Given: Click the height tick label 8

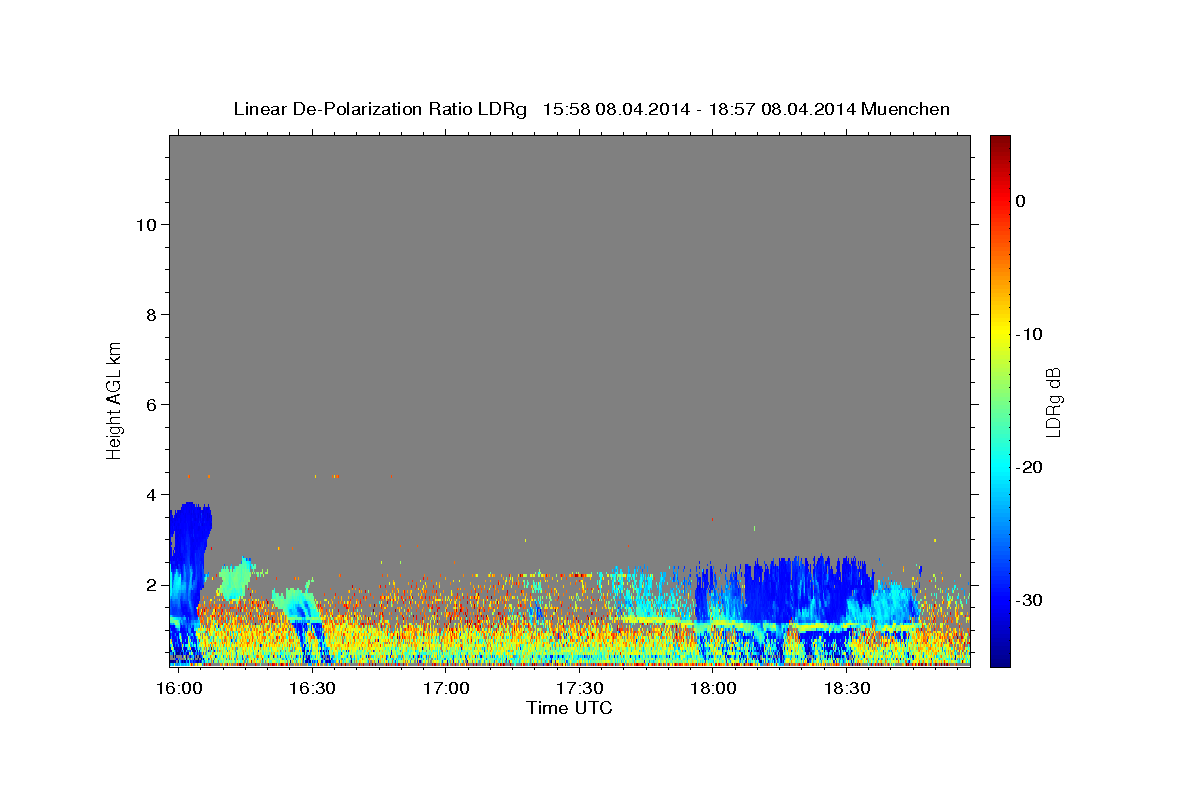Looking at the screenshot, I should point(151,314).
